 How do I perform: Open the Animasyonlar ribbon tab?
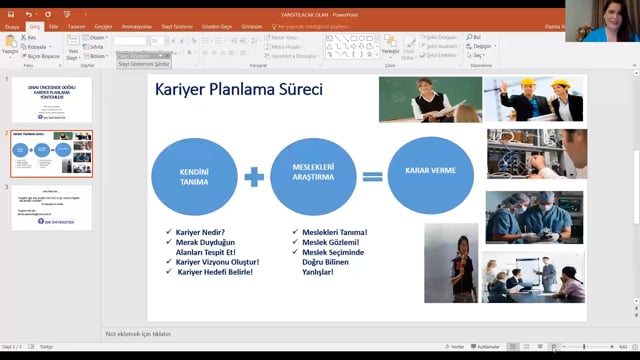[137, 27]
